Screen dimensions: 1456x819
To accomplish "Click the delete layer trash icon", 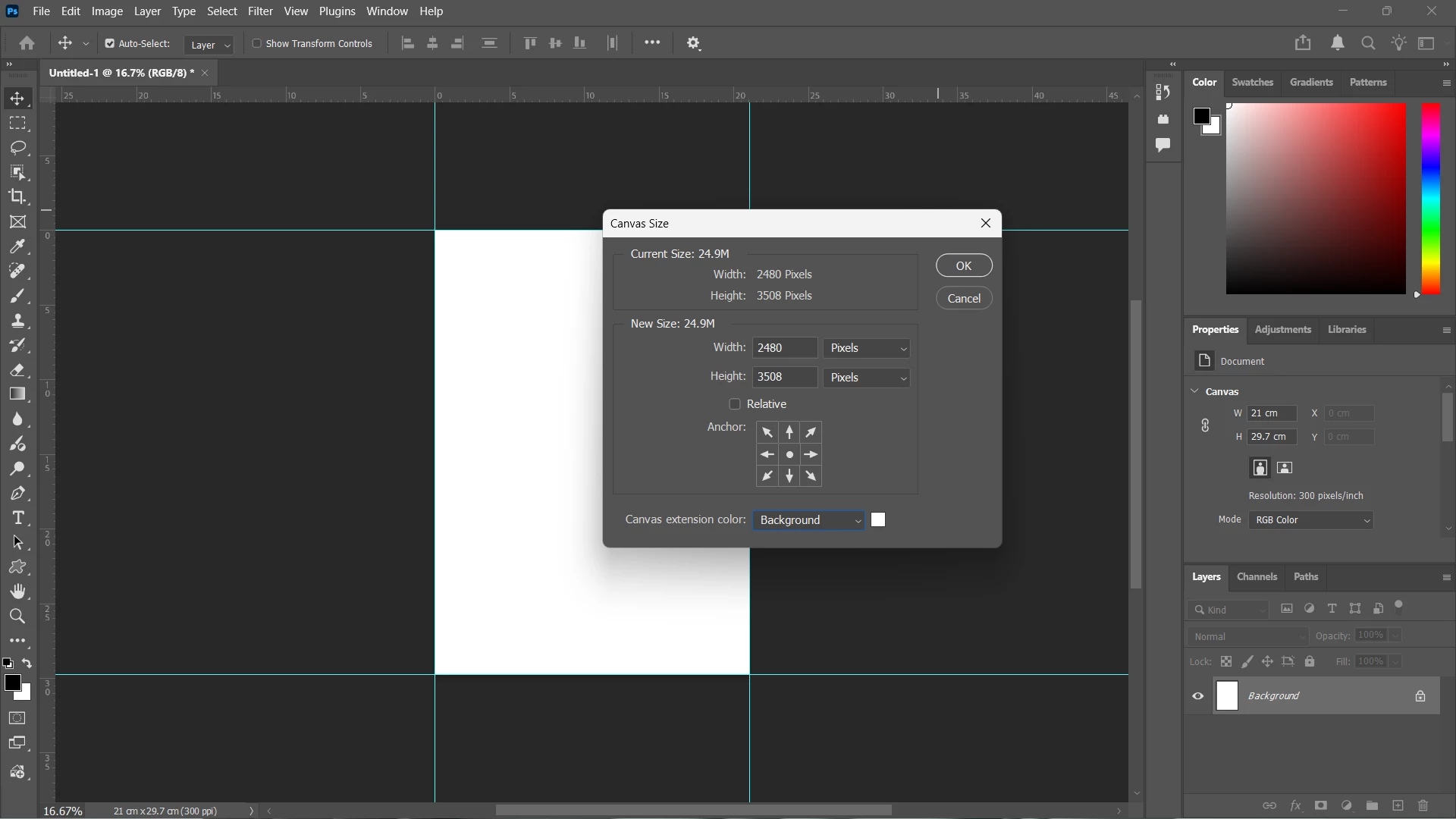I will pyautogui.click(x=1423, y=805).
